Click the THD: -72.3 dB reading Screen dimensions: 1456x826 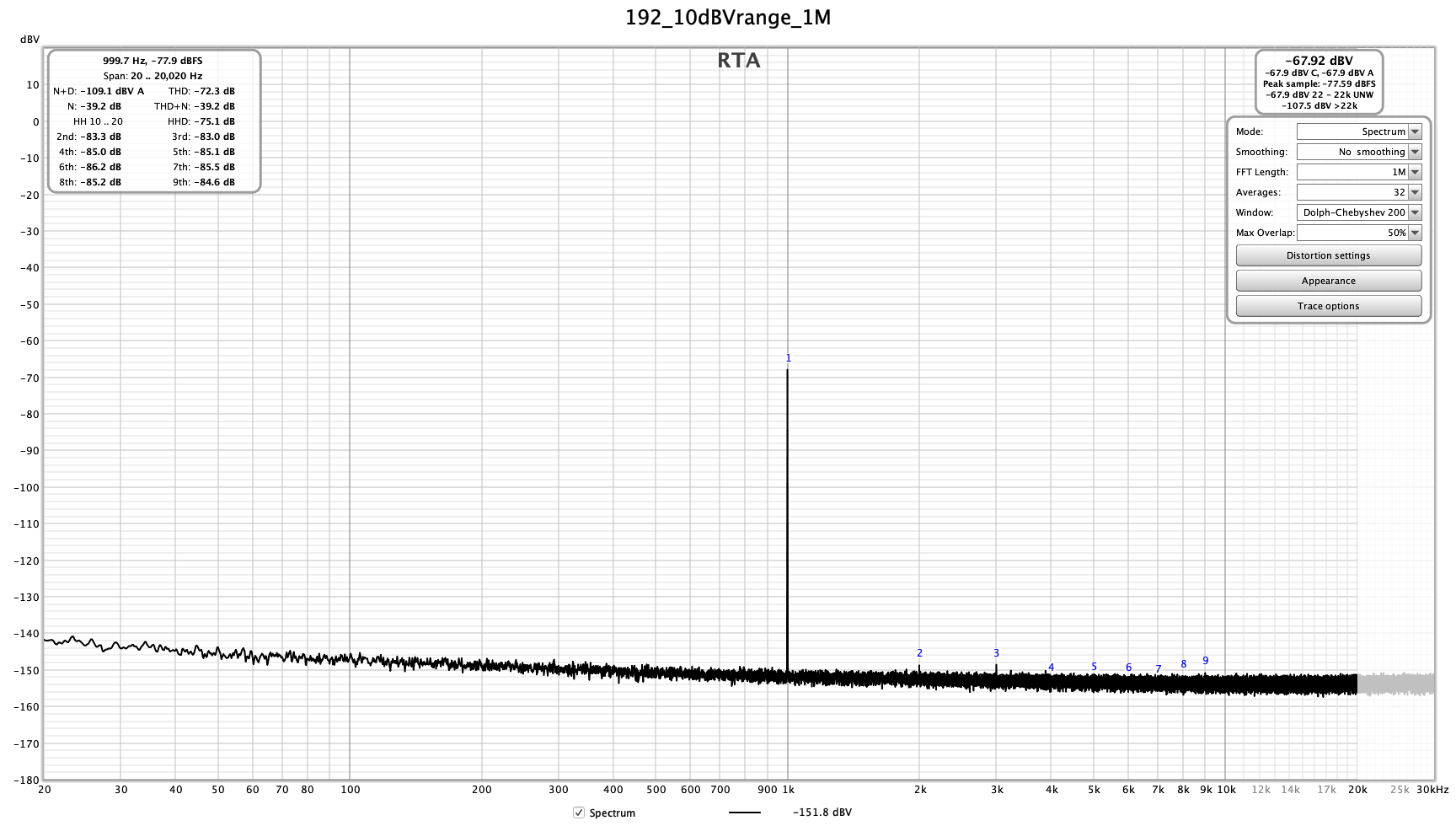click(x=201, y=91)
